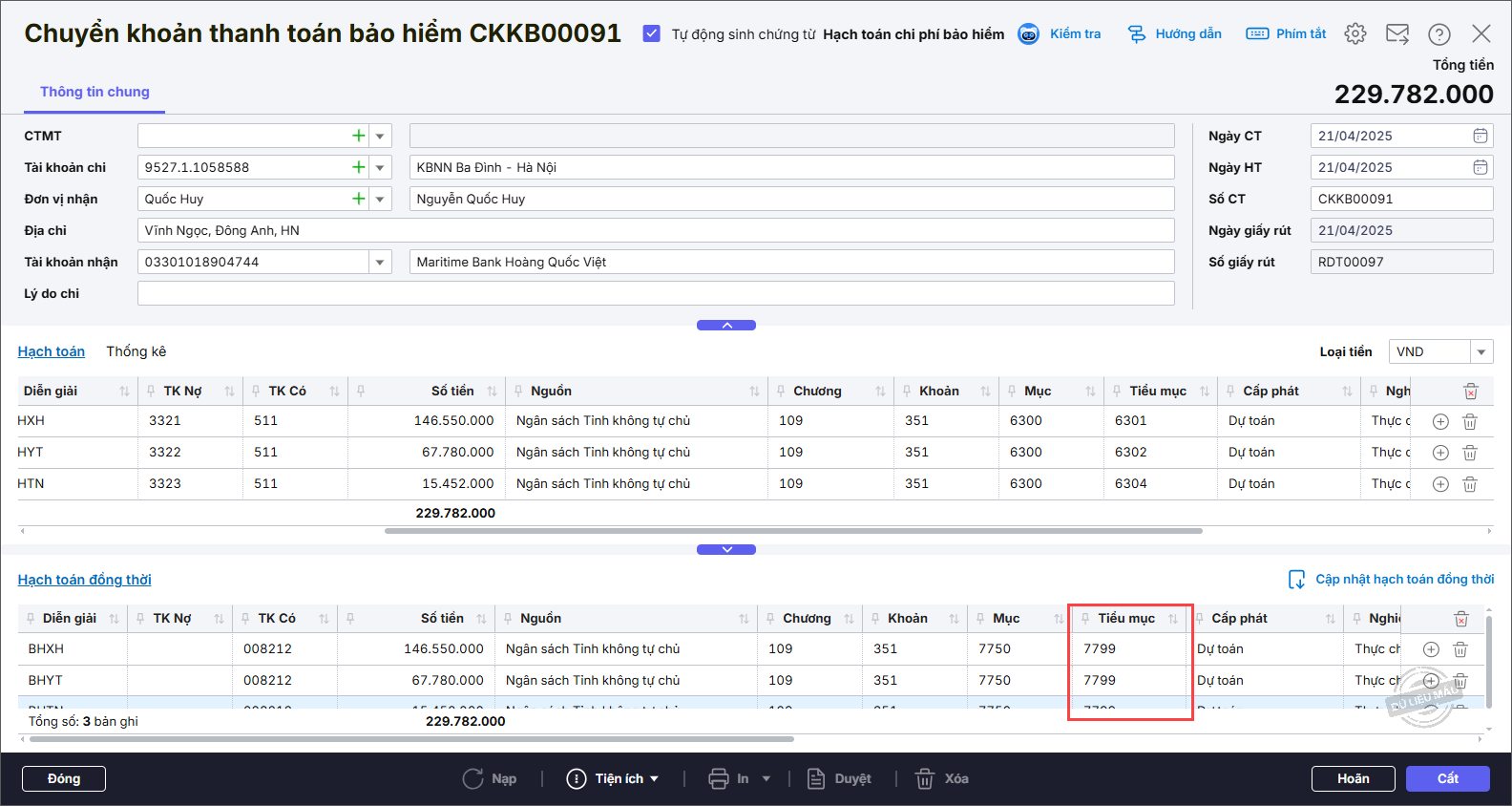
Task: Expand the Tài khoản nhận dropdown
Action: 380,262
